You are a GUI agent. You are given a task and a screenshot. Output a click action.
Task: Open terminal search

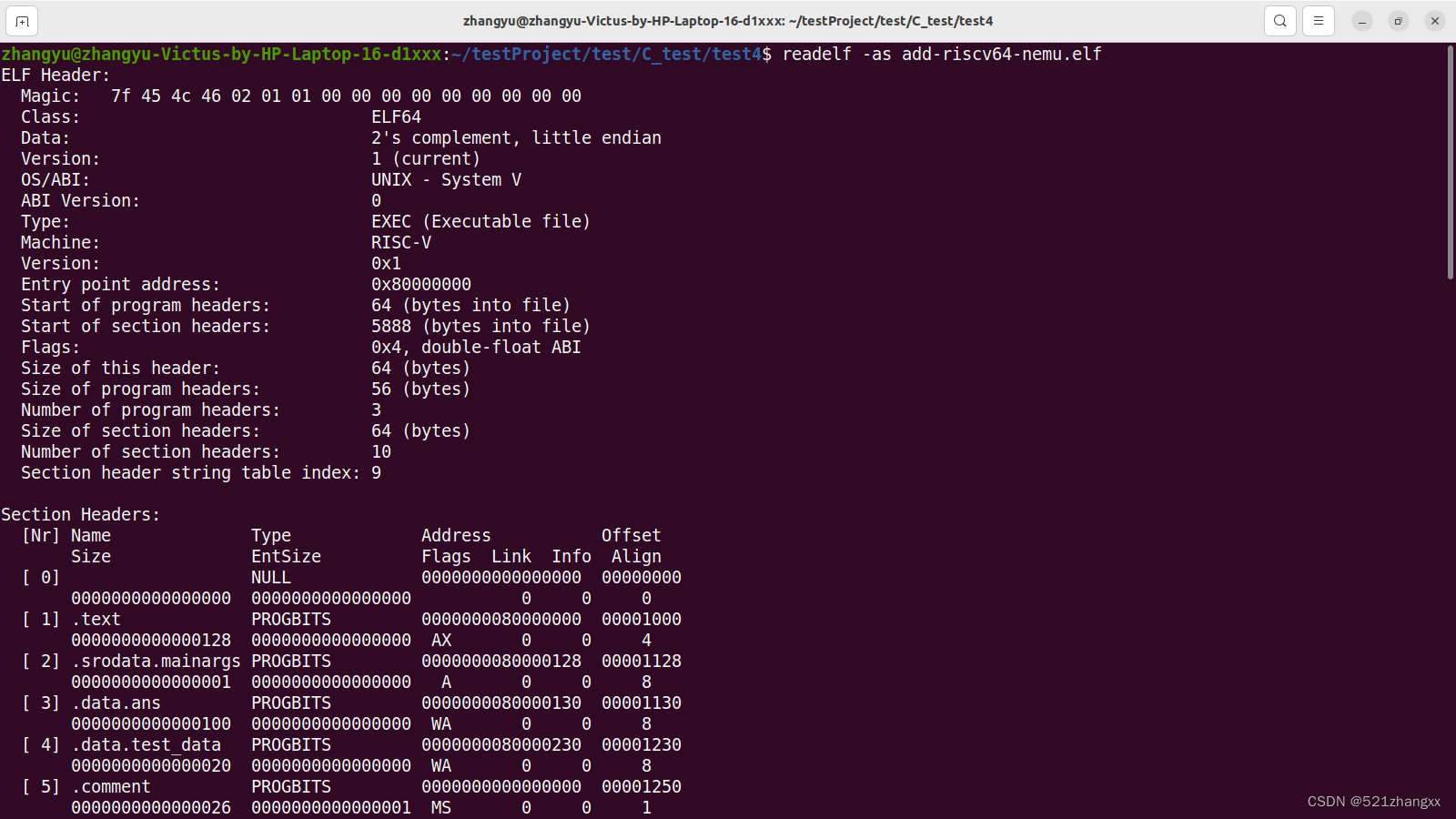point(1279,21)
